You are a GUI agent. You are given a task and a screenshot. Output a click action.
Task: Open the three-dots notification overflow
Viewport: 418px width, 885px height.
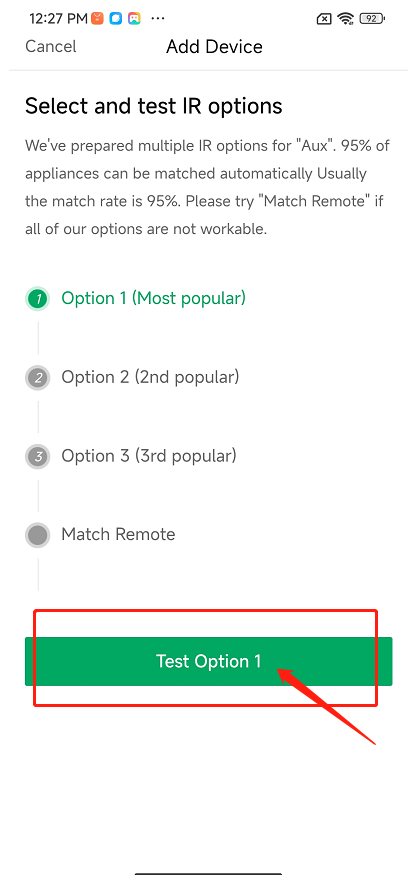pos(158,19)
